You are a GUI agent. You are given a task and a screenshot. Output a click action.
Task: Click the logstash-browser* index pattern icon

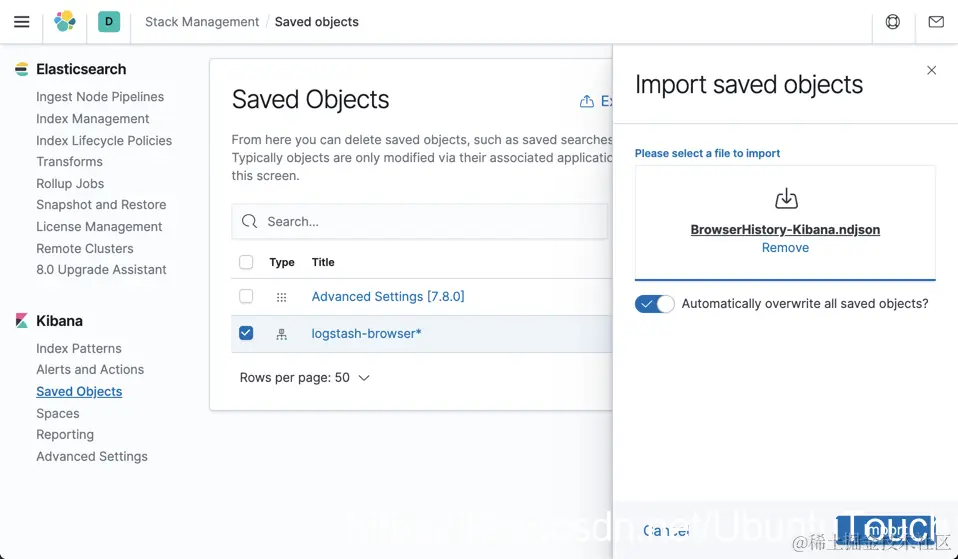tap(281, 334)
